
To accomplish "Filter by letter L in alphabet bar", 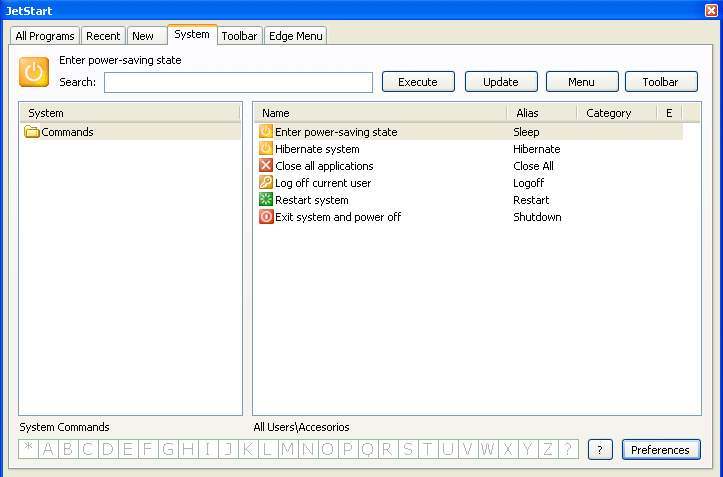I will 267,449.
